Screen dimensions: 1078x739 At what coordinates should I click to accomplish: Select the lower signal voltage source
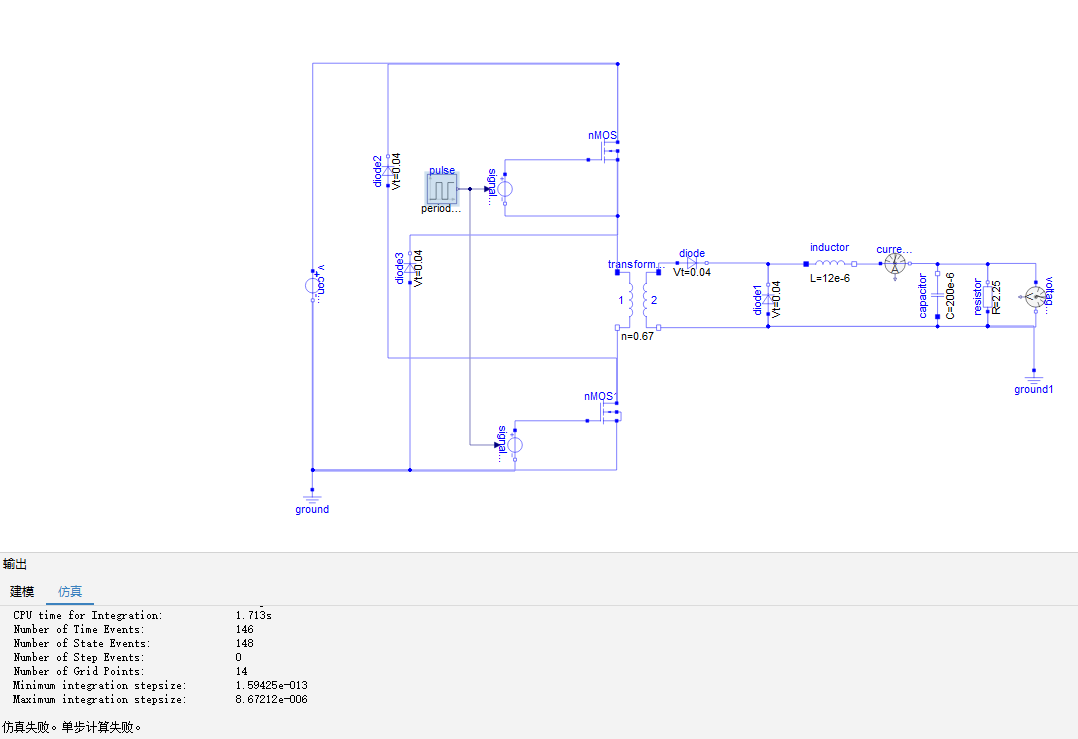pos(515,445)
